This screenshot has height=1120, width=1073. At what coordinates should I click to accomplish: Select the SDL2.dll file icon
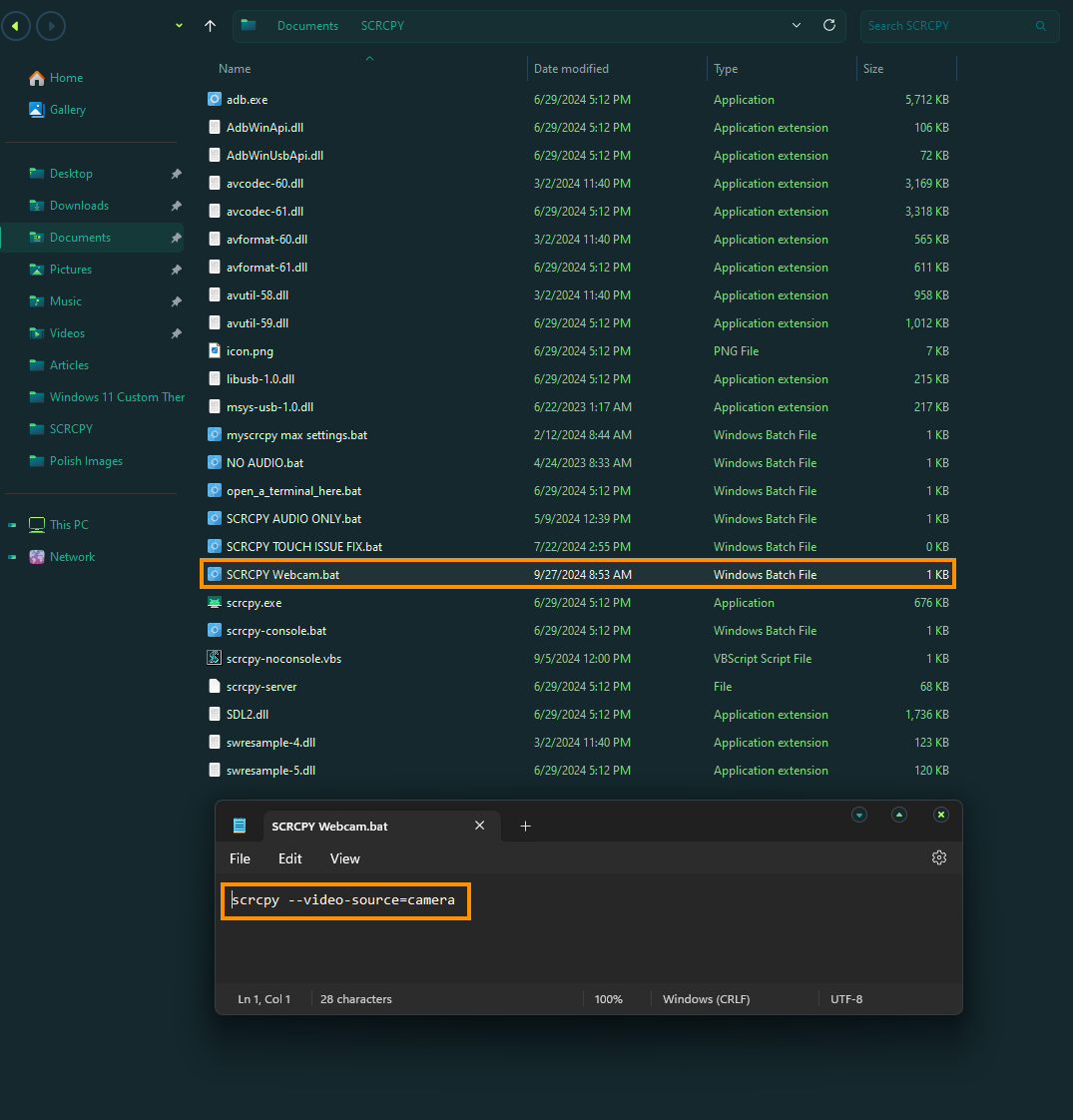[x=215, y=714]
